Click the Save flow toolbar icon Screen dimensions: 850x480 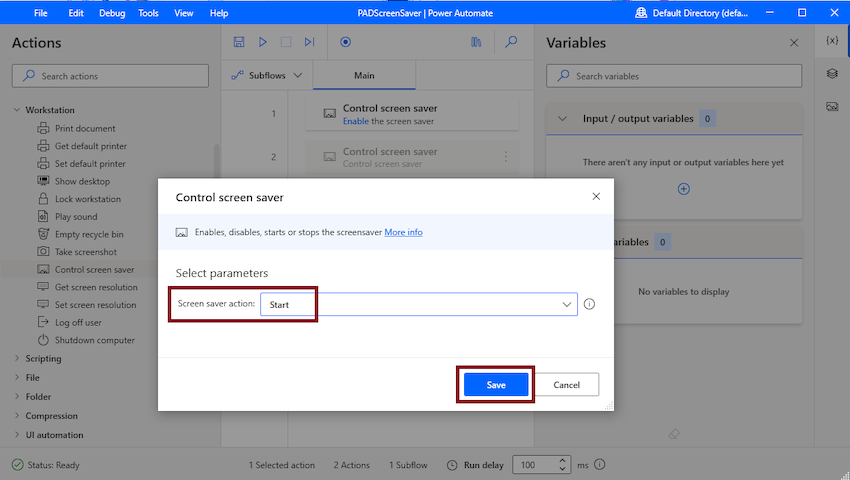point(239,42)
